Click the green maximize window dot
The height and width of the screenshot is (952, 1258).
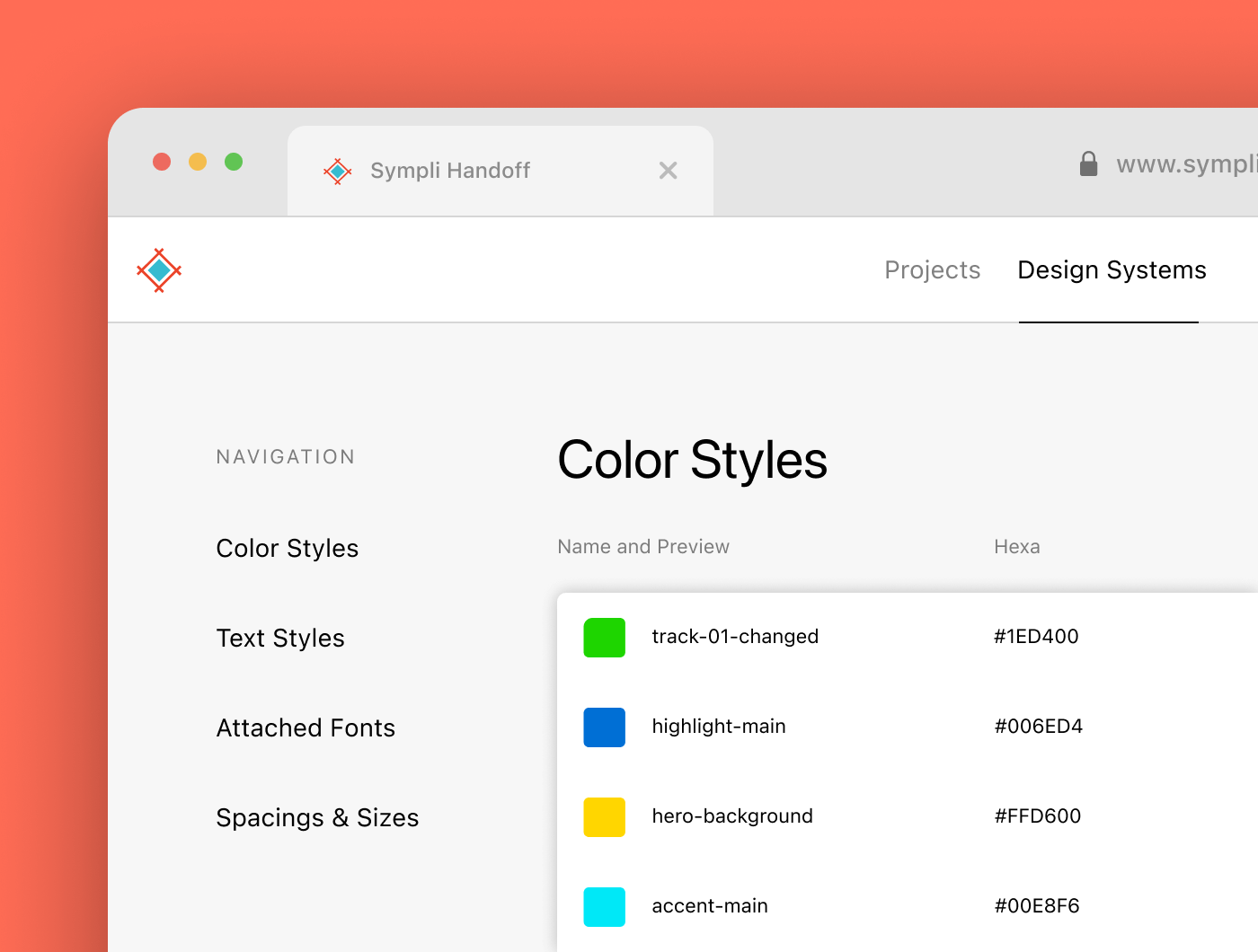234,162
